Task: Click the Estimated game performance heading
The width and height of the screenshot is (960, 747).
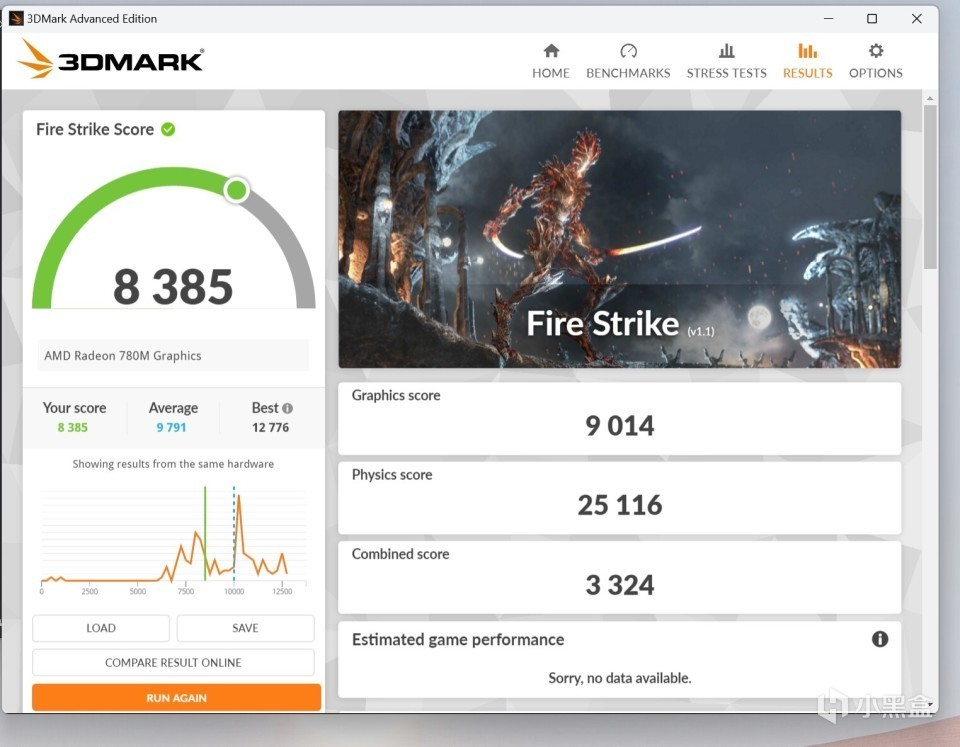Action: coord(458,640)
